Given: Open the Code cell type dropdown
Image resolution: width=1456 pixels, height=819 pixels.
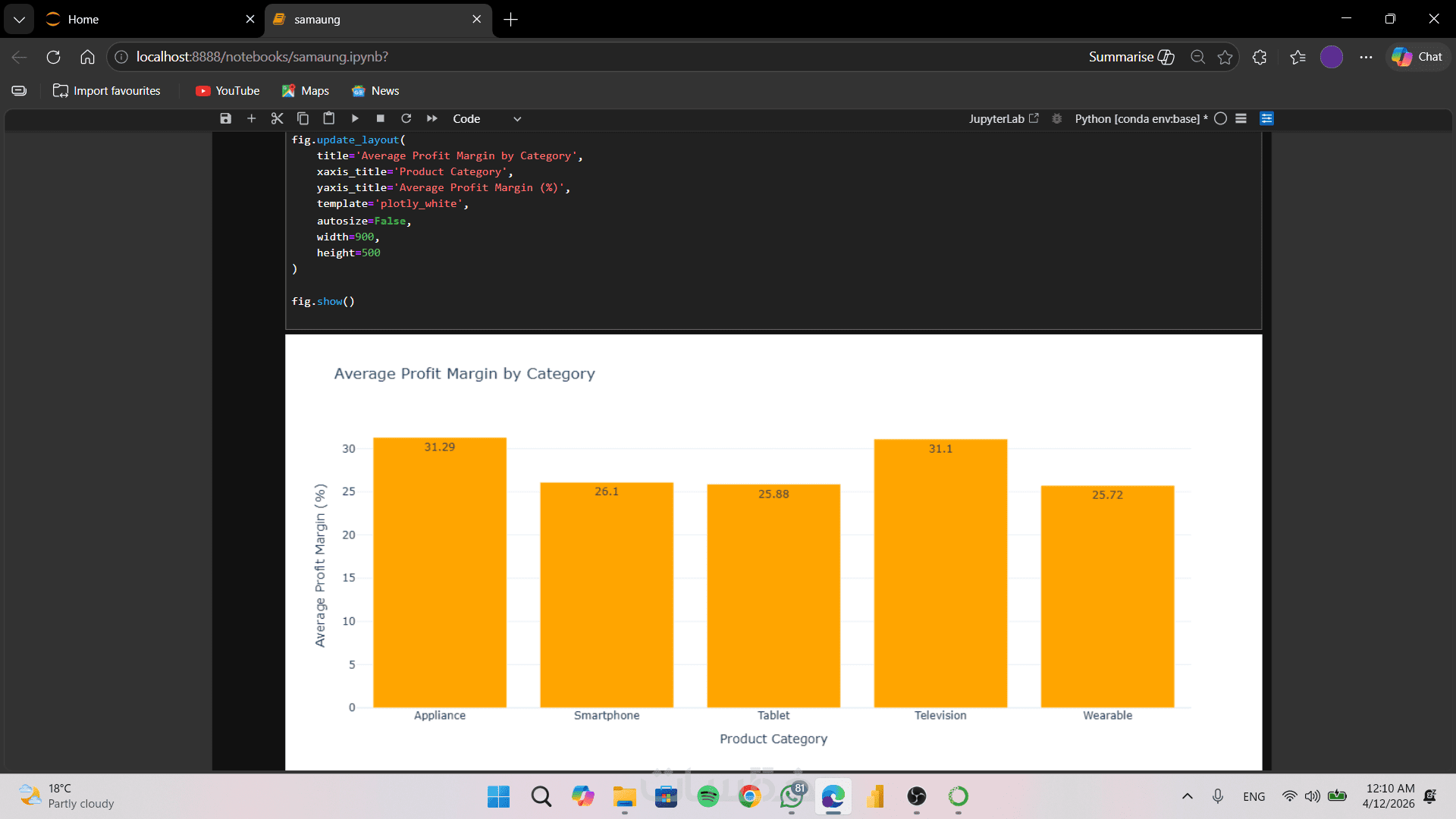Looking at the screenshot, I should tap(487, 119).
